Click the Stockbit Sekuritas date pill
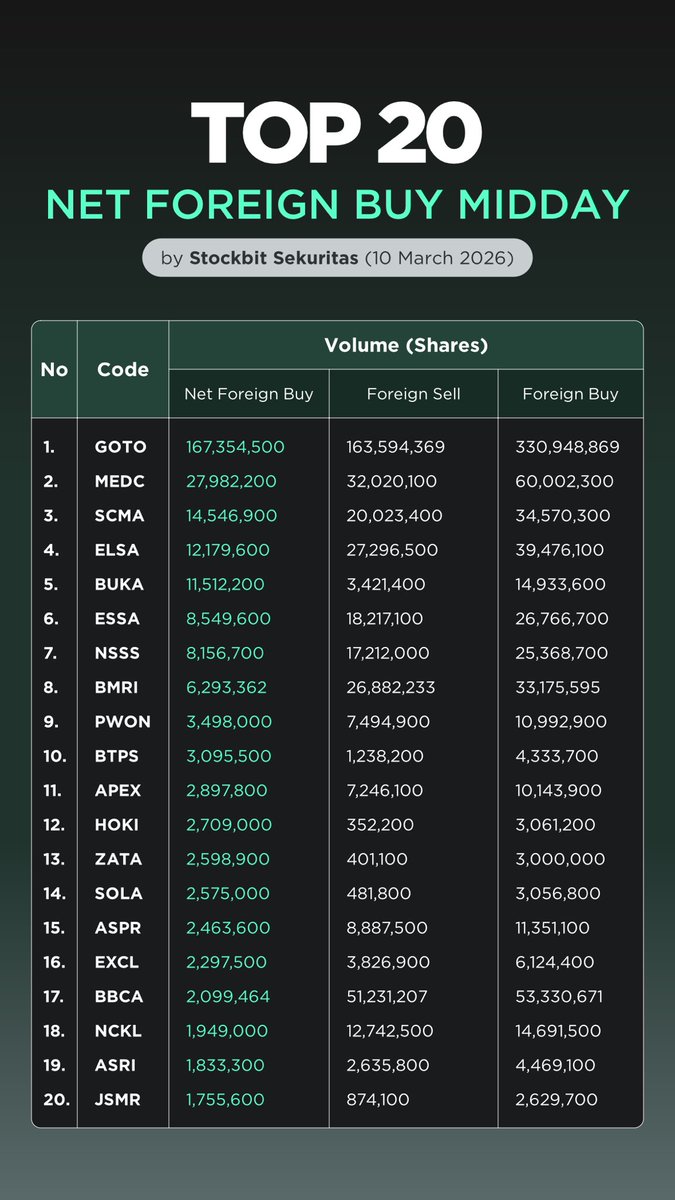Image resolution: width=675 pixels, height=1200 pixels. click(x=337, y=258)
